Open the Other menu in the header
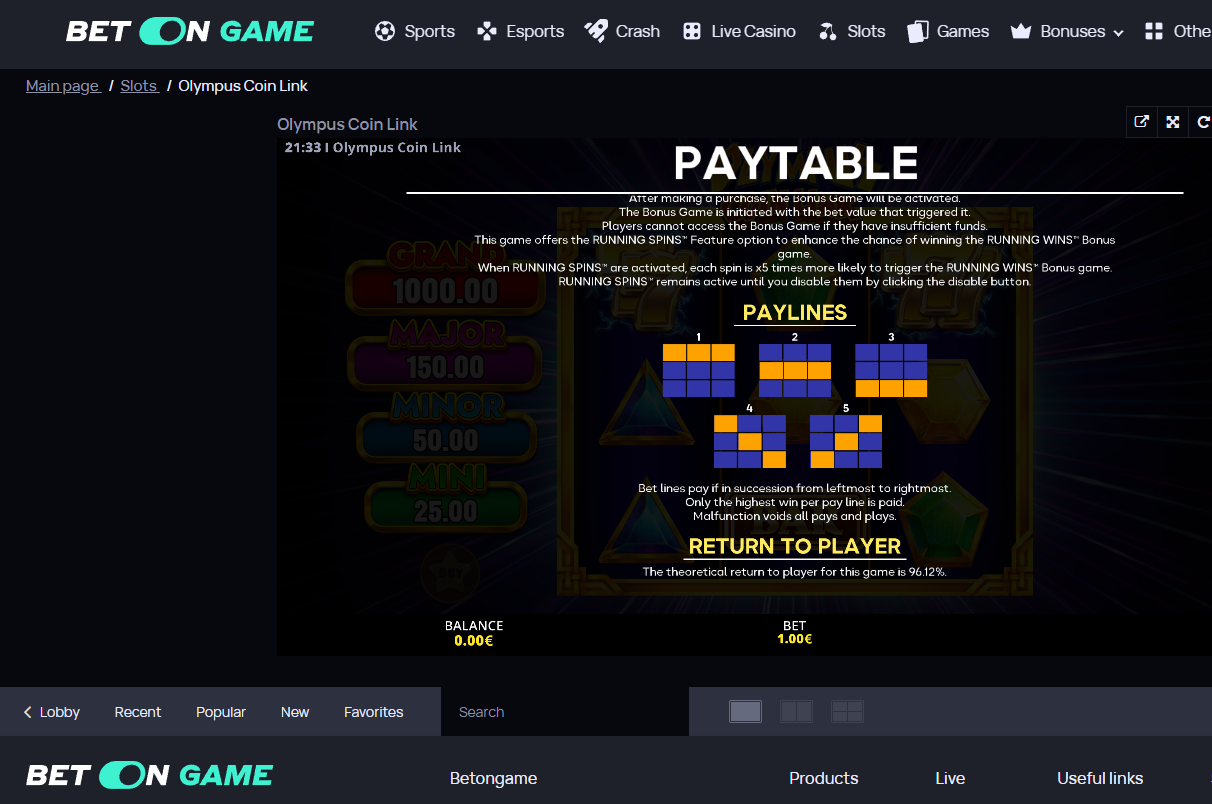The image size is (1212, 804). tap(1178, 31)
